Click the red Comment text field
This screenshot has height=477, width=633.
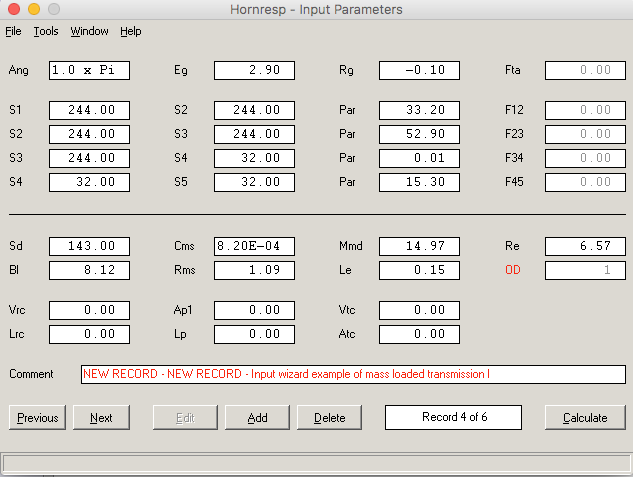[x=353, y=374]
